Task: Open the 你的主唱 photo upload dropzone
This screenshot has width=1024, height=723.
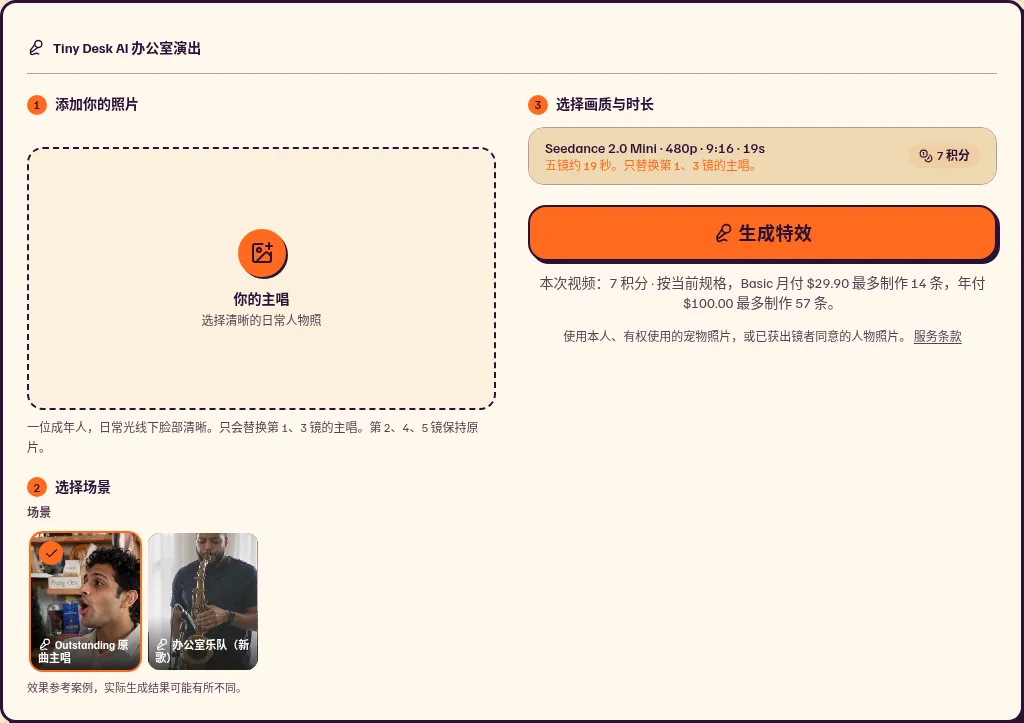Action: [x=261, y=278]
